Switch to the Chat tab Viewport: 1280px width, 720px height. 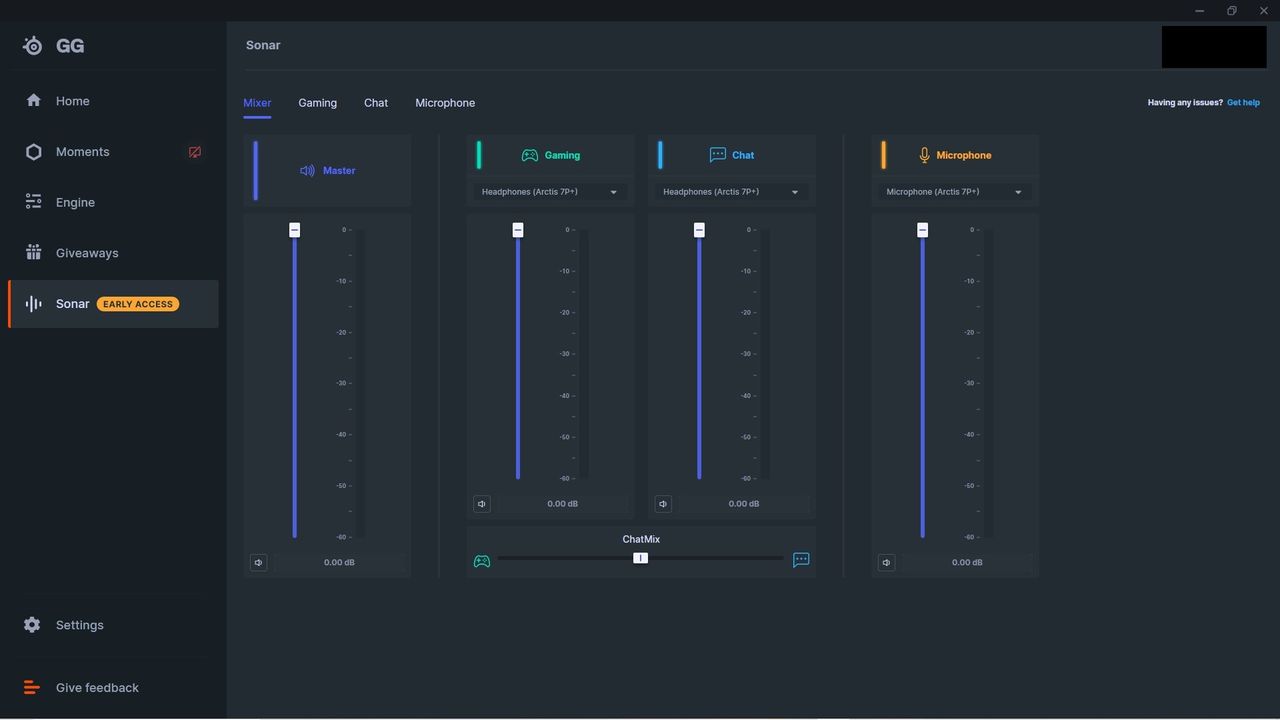(376, 103)
